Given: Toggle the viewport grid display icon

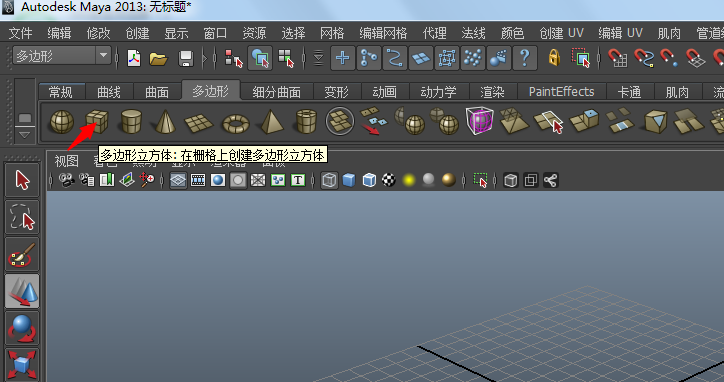Looking at the screenshot, I should coord(178,180).
